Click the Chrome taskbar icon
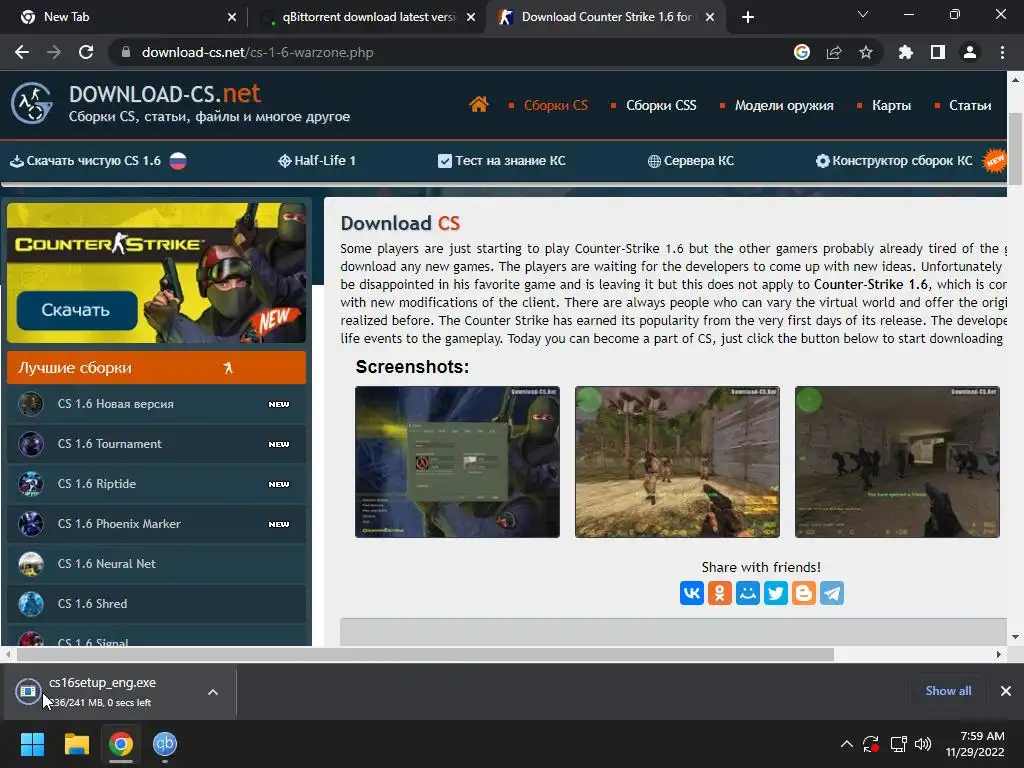This screenshot has height=768, width=1024. 121,744
